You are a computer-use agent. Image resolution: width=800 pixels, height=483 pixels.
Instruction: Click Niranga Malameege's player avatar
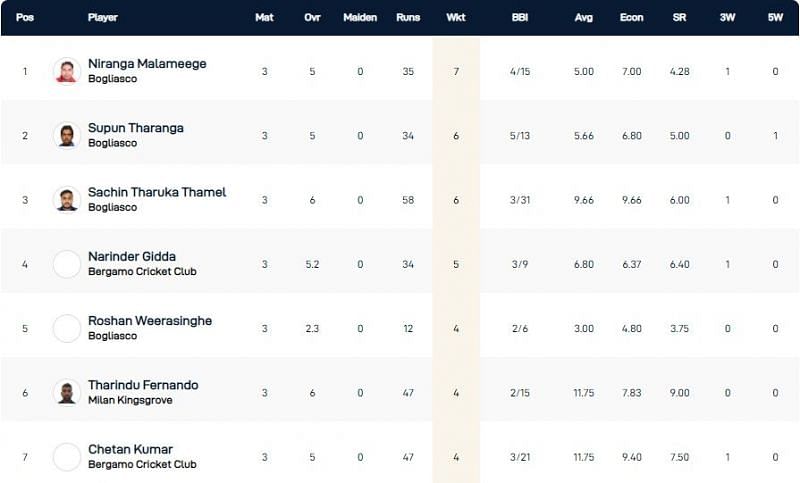pos(67,71)
